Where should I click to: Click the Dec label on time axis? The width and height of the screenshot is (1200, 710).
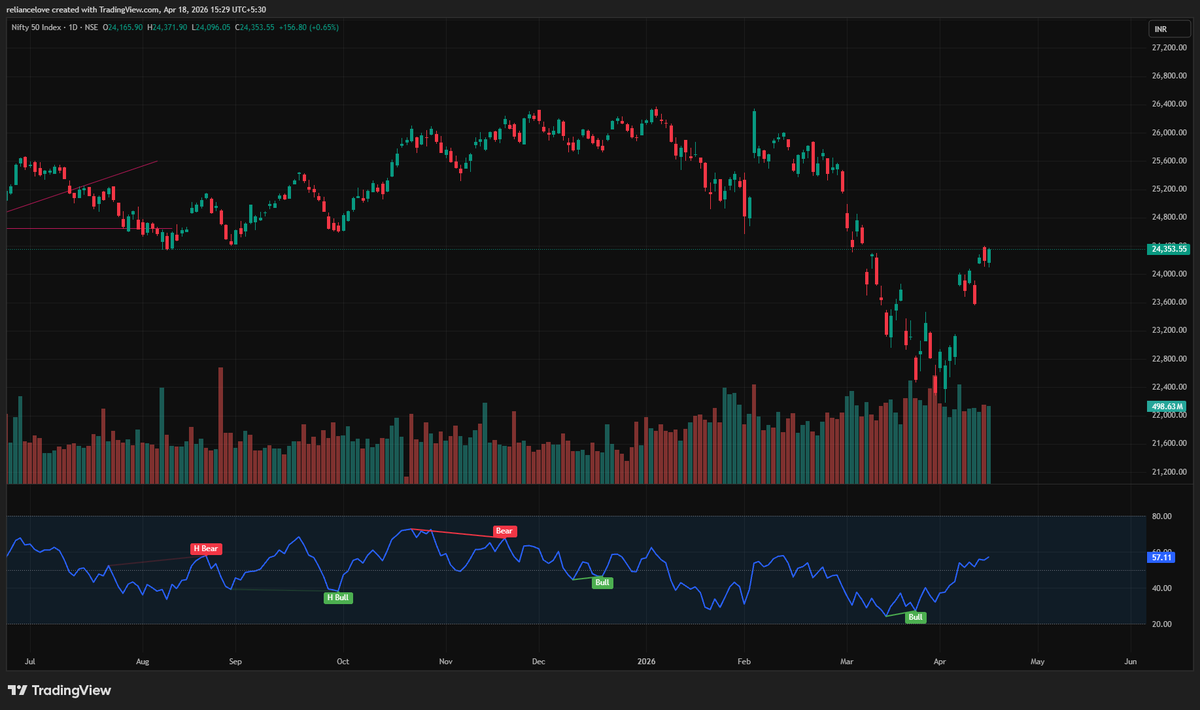(x=537, y=661)
